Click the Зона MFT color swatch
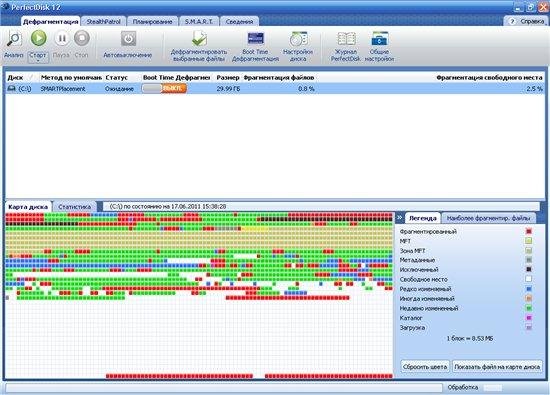The height and width of the screenshot is (395, 550). click(x=529, y=250)
